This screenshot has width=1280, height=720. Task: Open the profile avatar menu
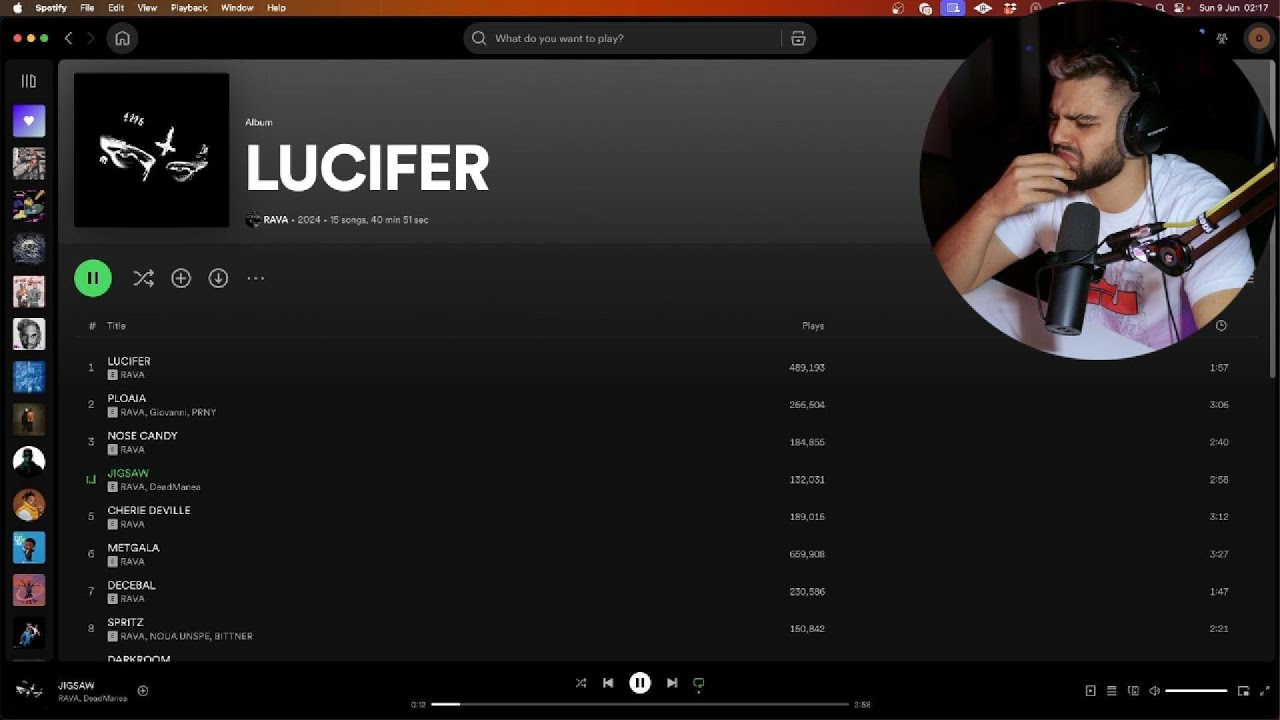1258,38
